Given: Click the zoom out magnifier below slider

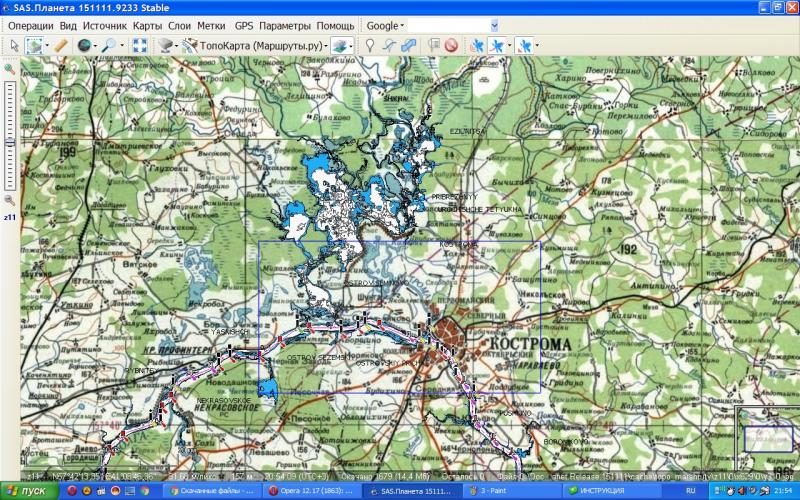Looking at the screenshot, I should click(x=9, y=200).
